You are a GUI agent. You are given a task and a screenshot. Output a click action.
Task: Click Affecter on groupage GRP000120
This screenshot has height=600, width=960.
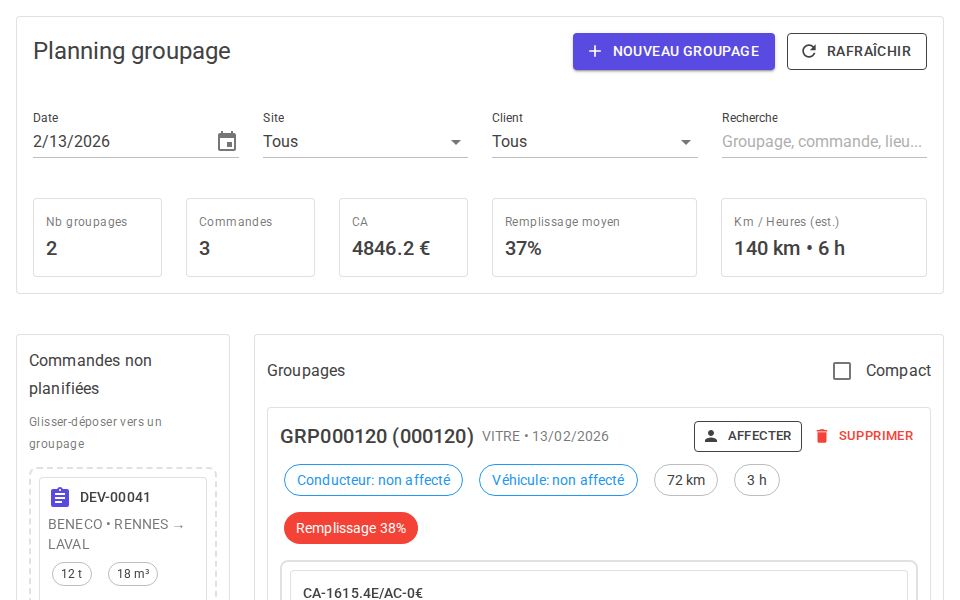coord(748,436)
